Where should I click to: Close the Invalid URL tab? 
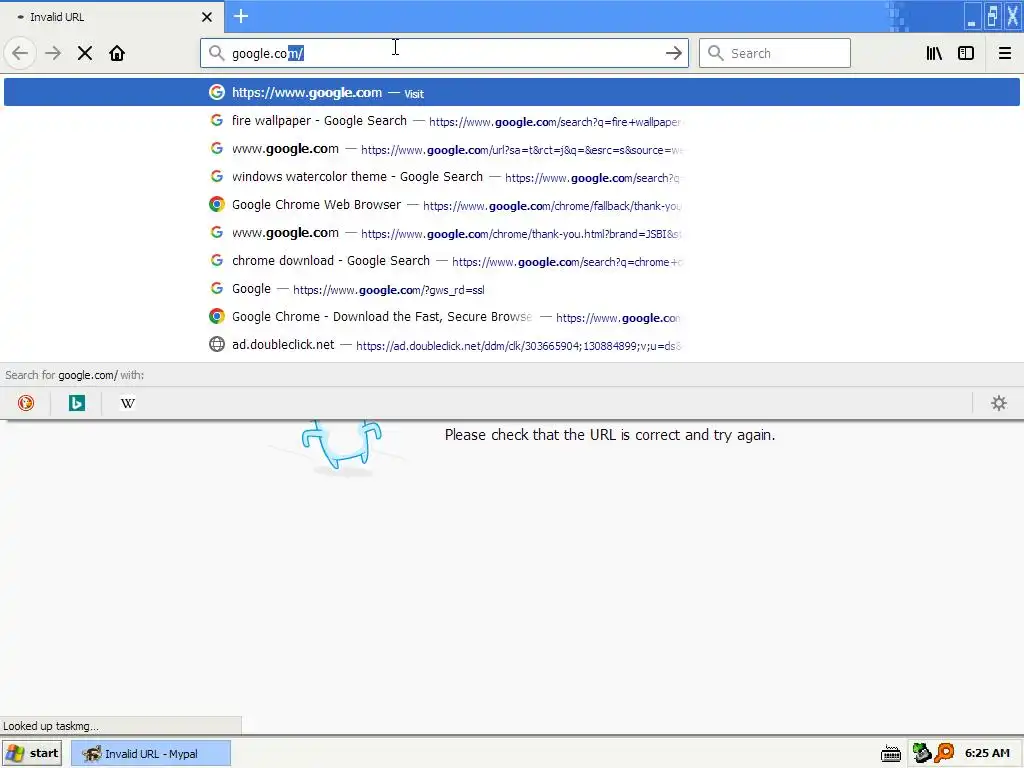[x=207, y=17]
